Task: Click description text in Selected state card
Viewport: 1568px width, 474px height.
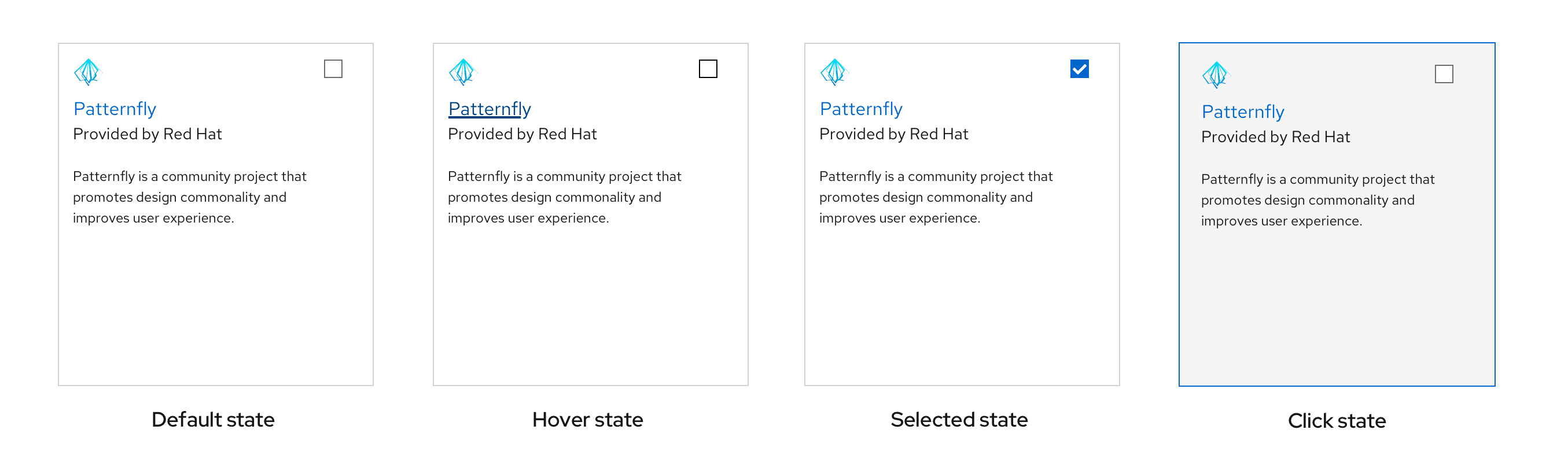Action: pyautogui.click(x=935, y=197)
